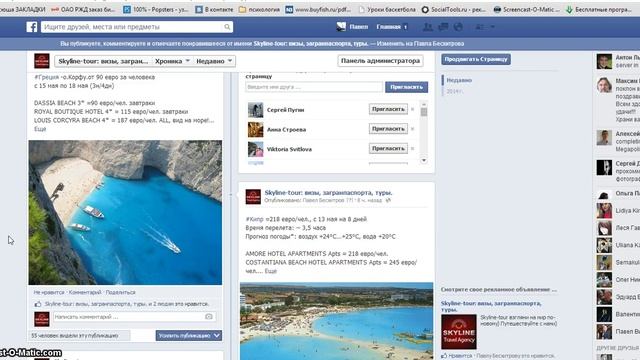Click Комментарий link under Greece post
This screenshot has width=640, height=360.
click(x=85, y=292)
